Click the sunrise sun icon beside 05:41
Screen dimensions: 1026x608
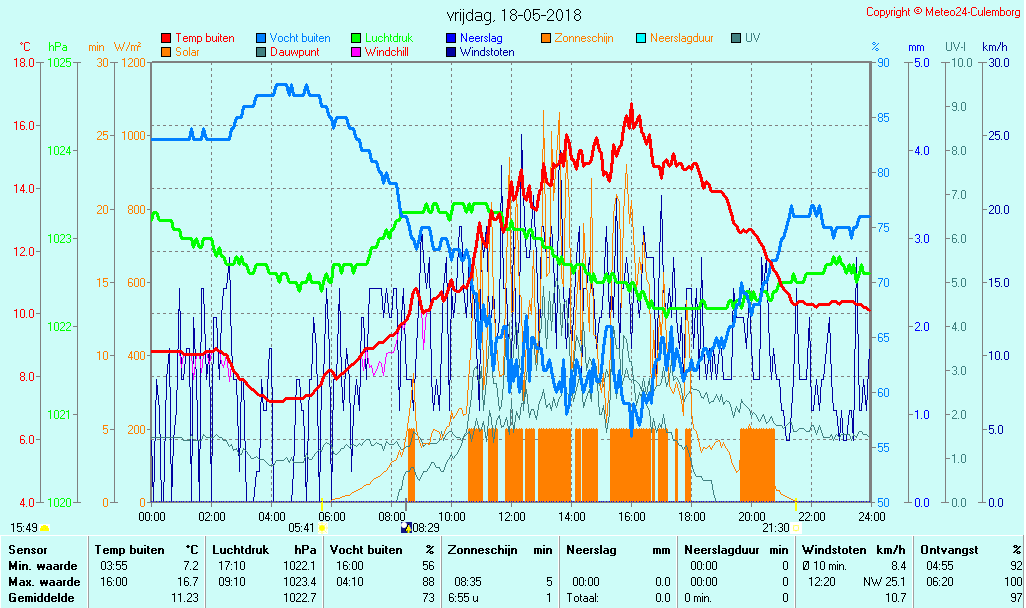pos(323,527)
